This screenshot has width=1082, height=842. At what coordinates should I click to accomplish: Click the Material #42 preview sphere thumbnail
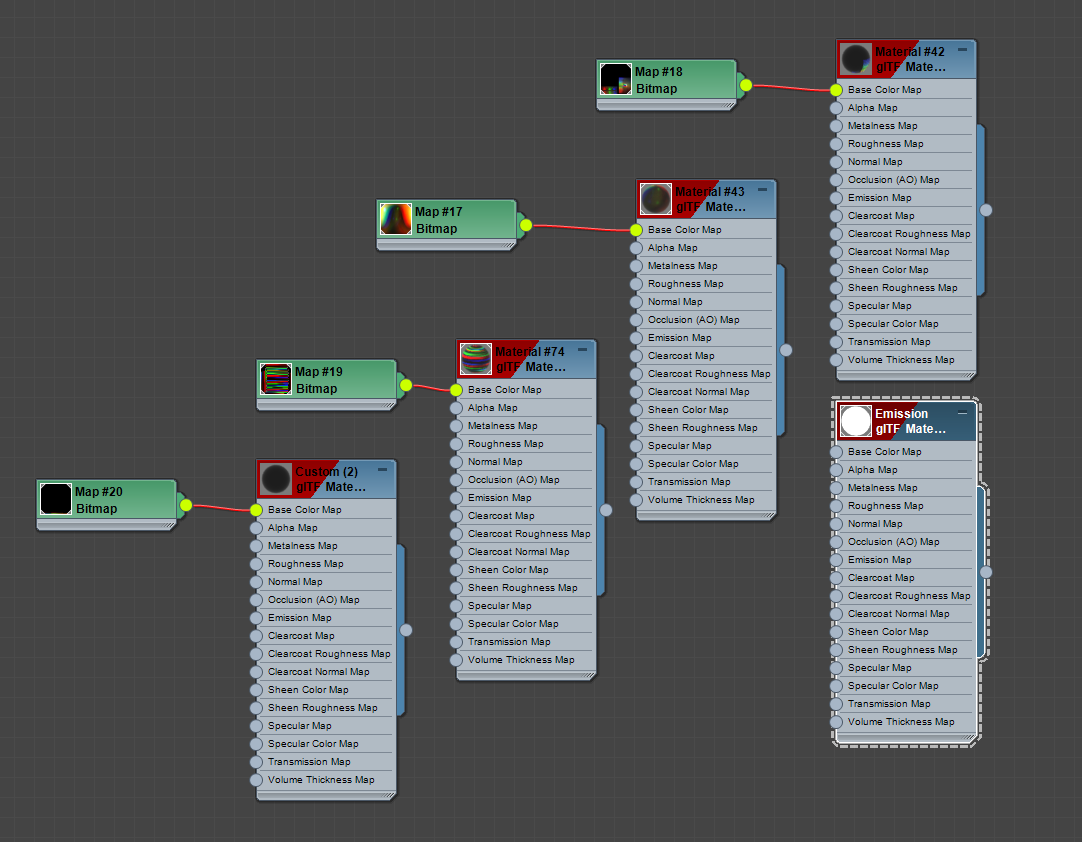tap(855, 59)
